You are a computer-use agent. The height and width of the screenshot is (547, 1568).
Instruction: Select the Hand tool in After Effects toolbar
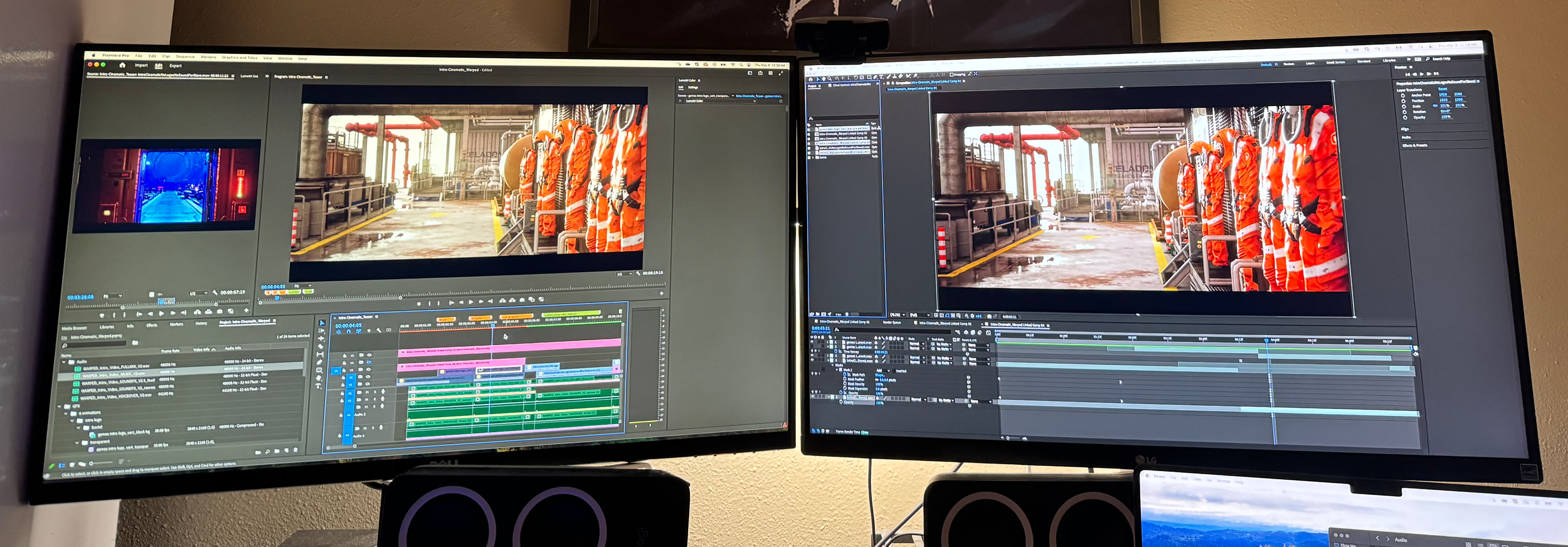point(824,78)
